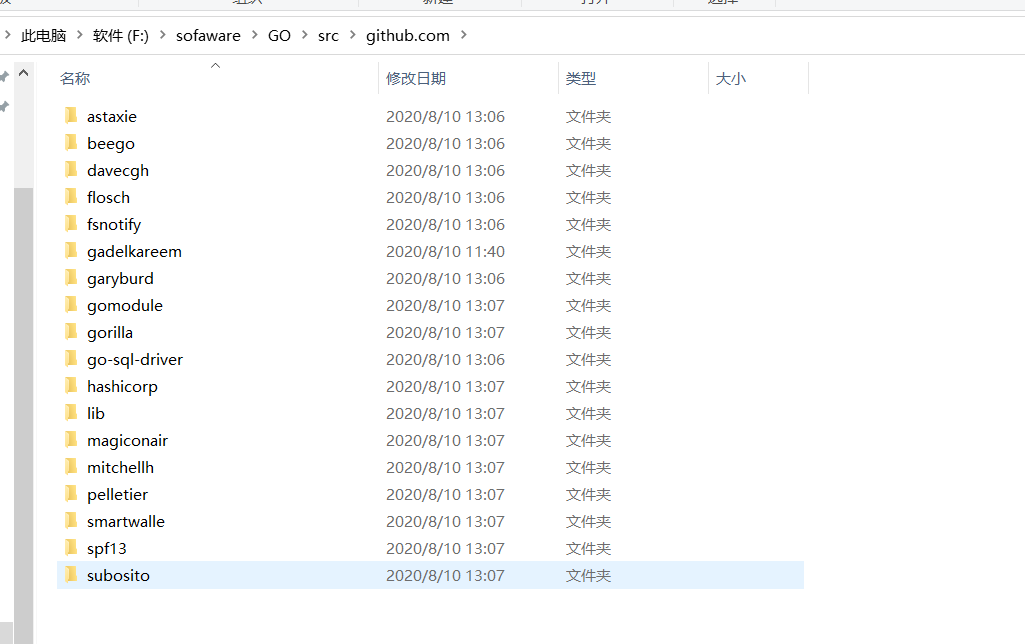Expand the chevron after 此电脑 in path

(80, 35)
